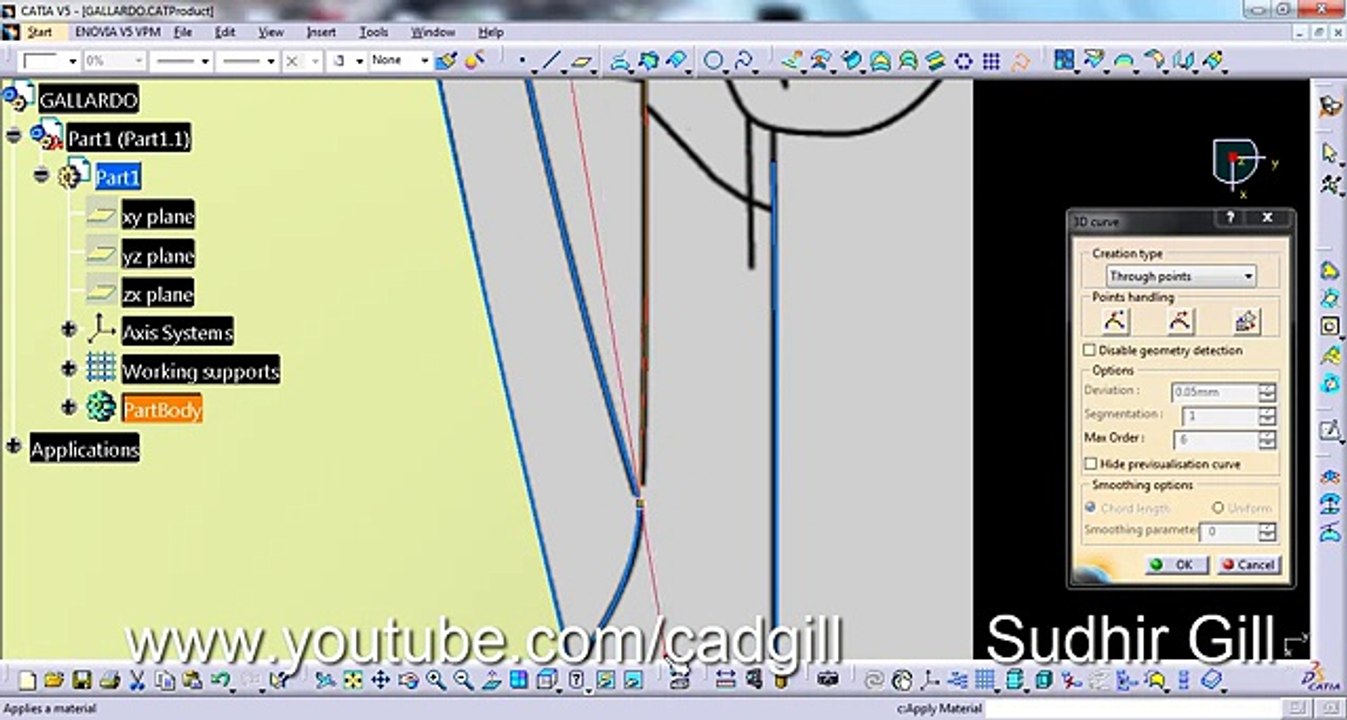Screen dimensions: 1347x720
Task: Click the Cut scissors icon
Action: click(138, 681)
